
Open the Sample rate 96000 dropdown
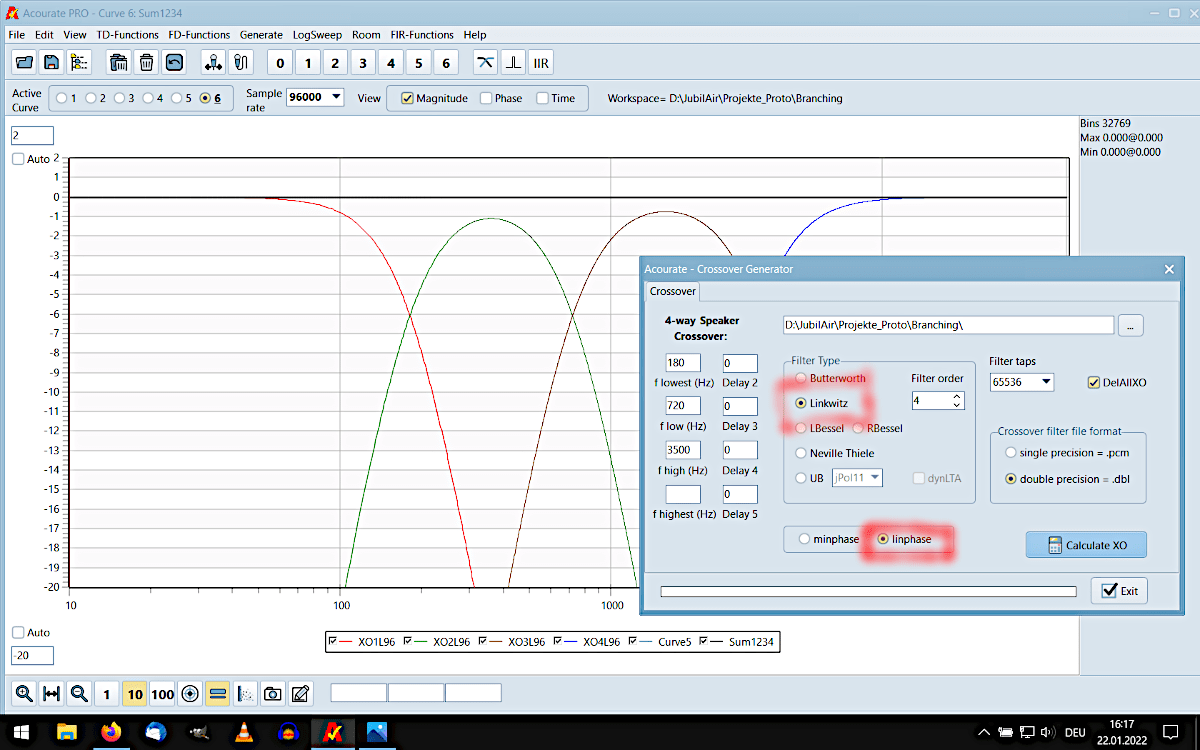(335, 98)
